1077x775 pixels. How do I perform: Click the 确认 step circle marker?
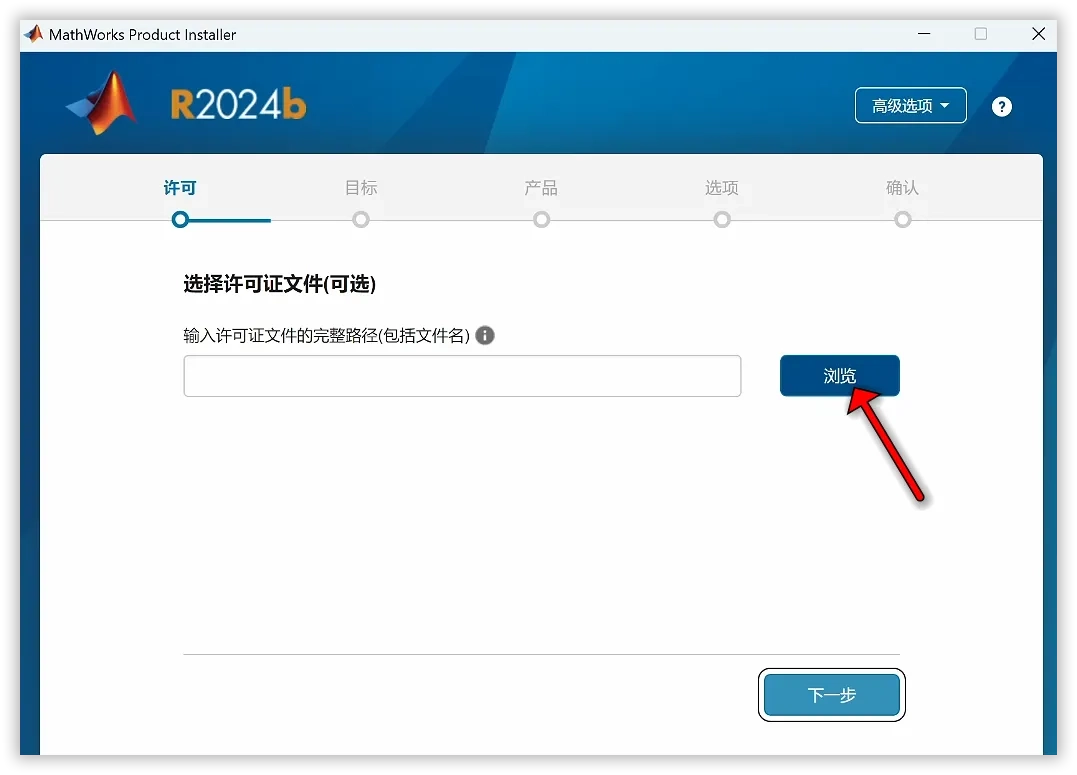pyautogui.click(x=903, y=220)
